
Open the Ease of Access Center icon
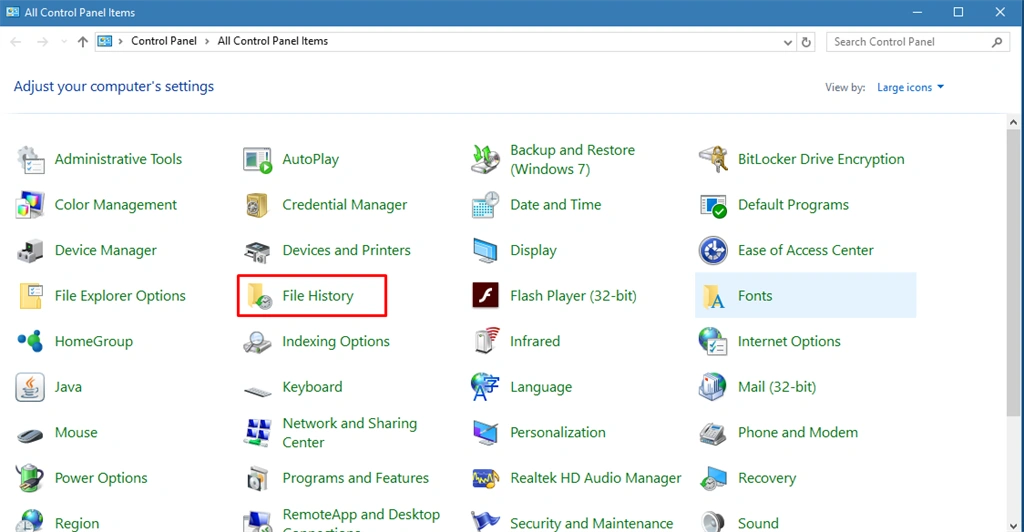(x=712, y=251)
